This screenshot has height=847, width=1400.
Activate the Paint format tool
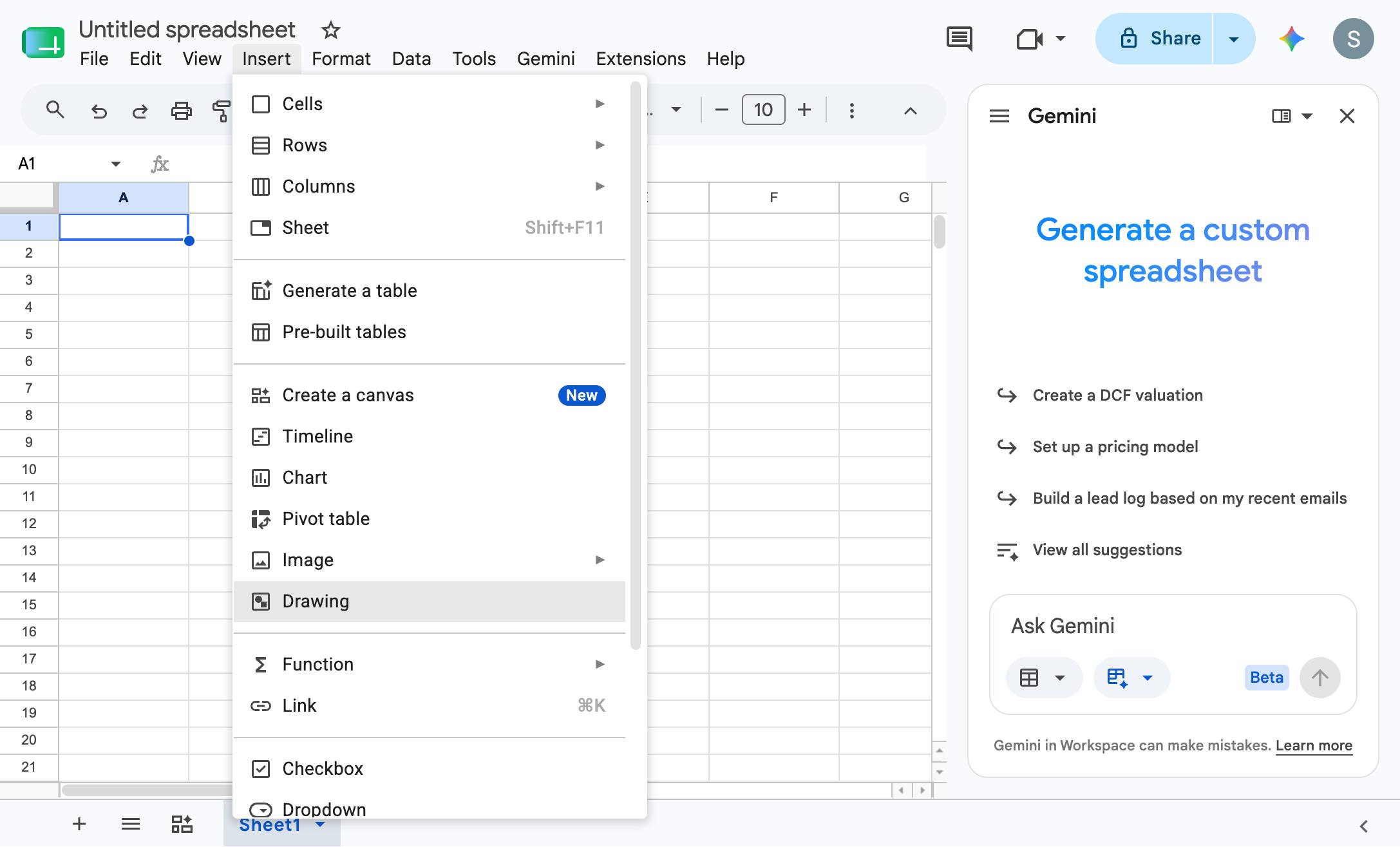click(221, 111)
